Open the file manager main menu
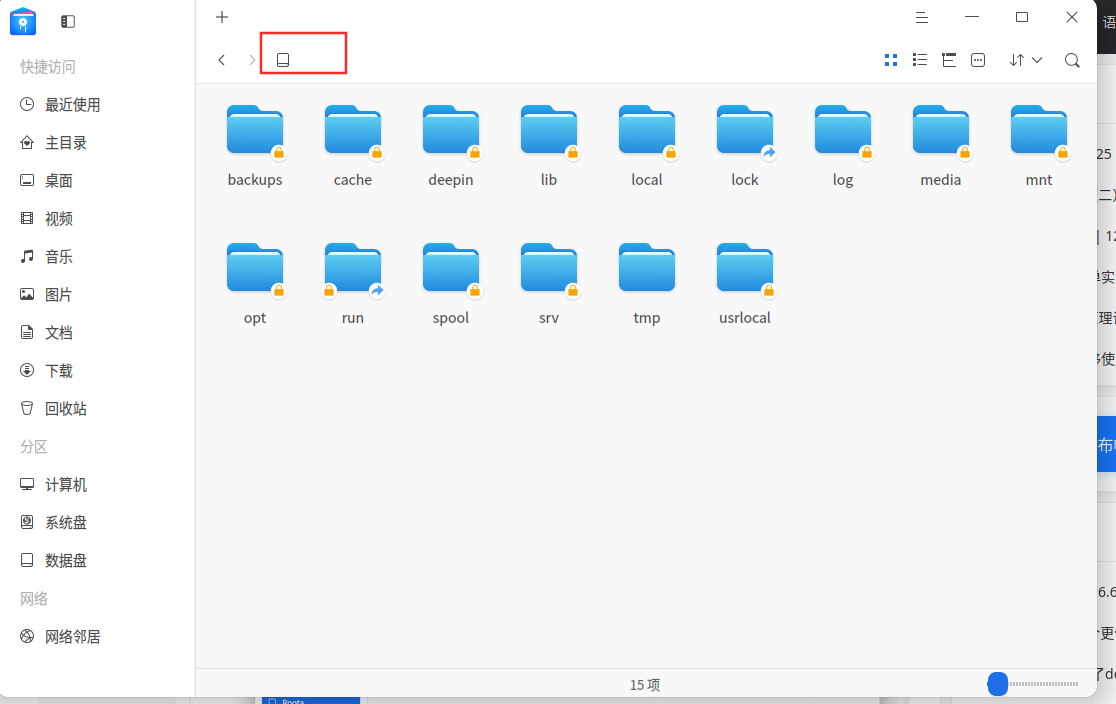This screenshot has height=704, width=1116. 922,18
